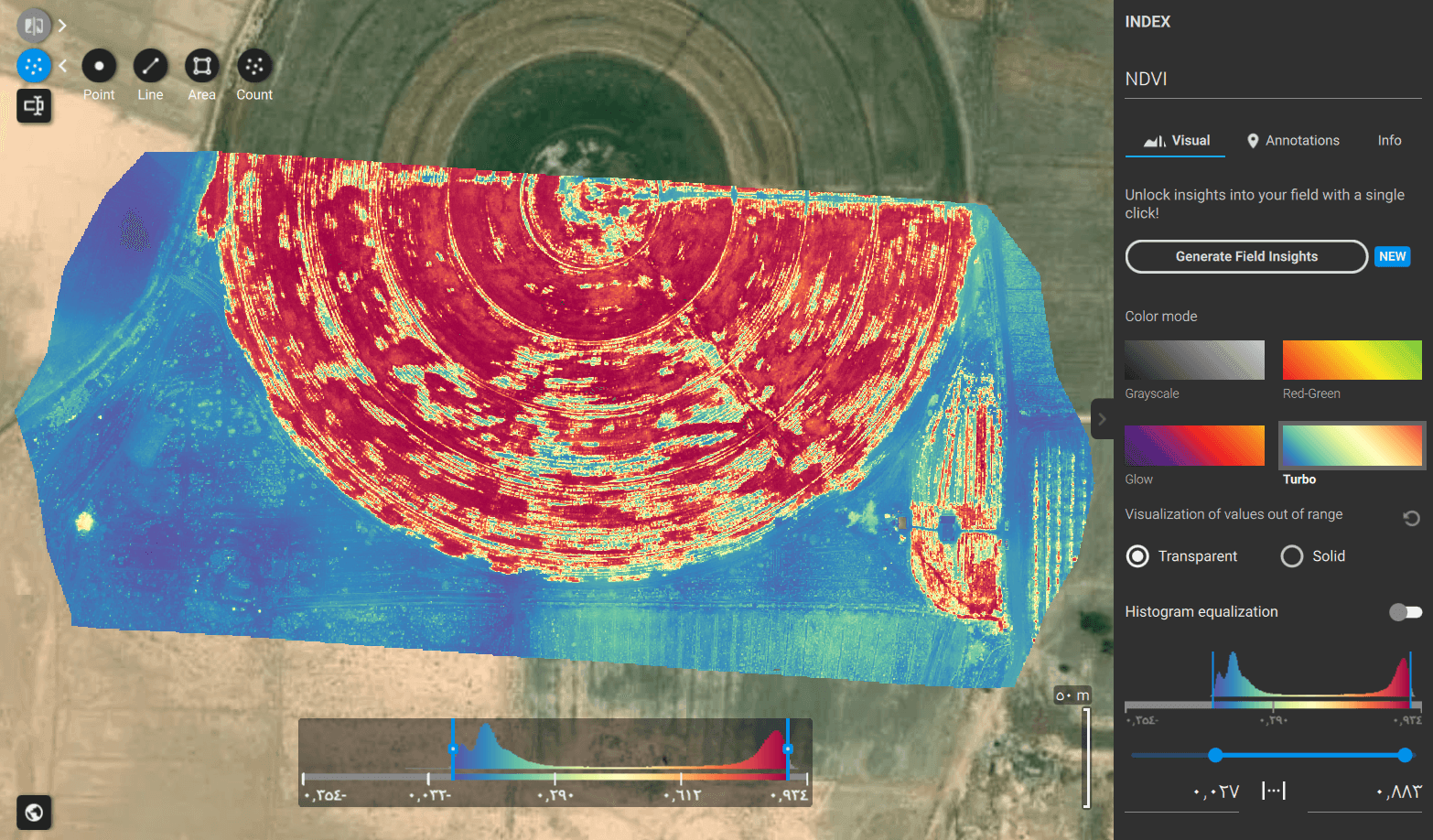Select the Point annotation tool
Image resolution: width=1433 pixels, height=840 pixels.
point(99,66)
